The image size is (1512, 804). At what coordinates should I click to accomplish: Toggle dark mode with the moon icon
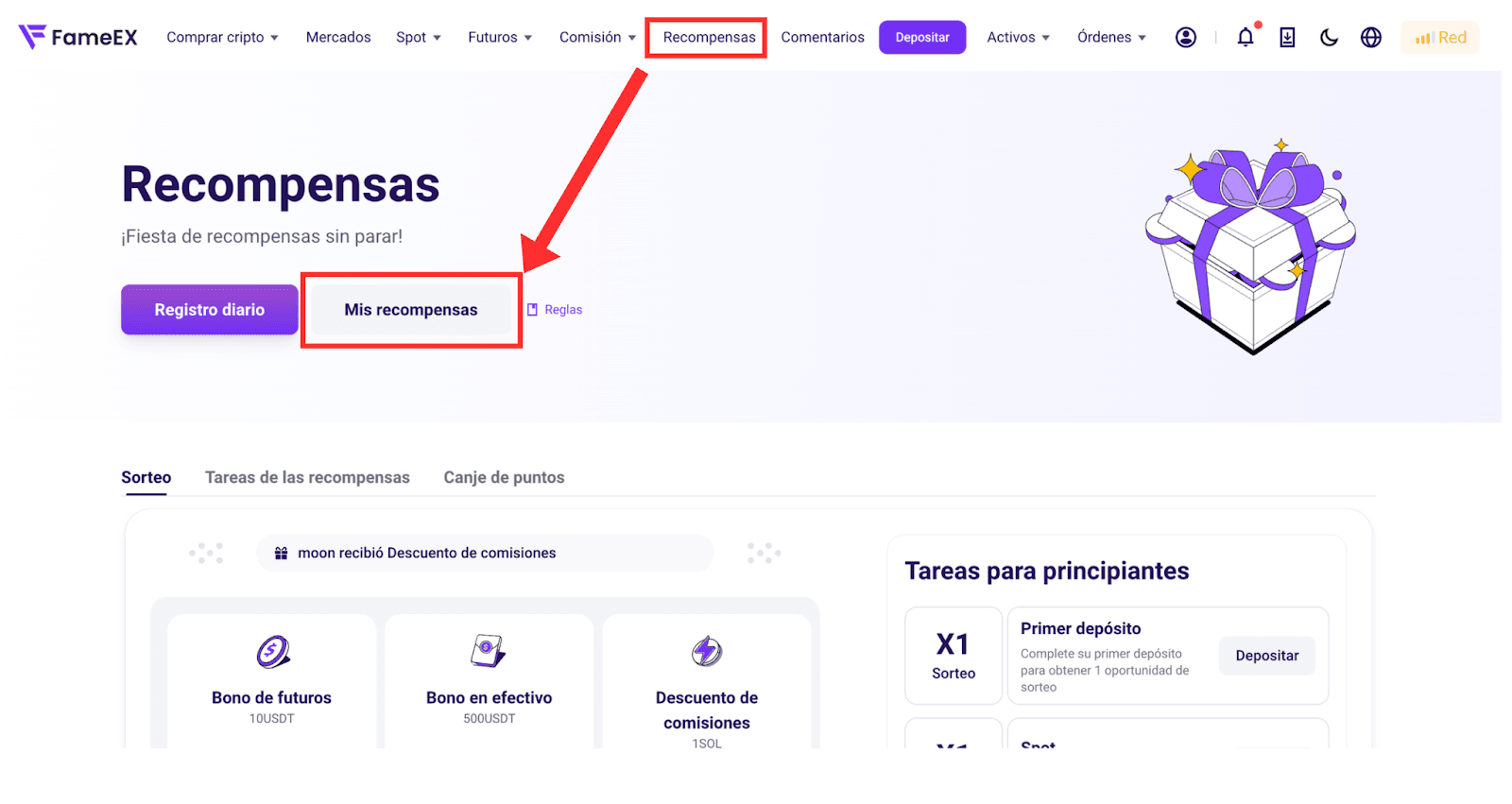click(1329, 37)
